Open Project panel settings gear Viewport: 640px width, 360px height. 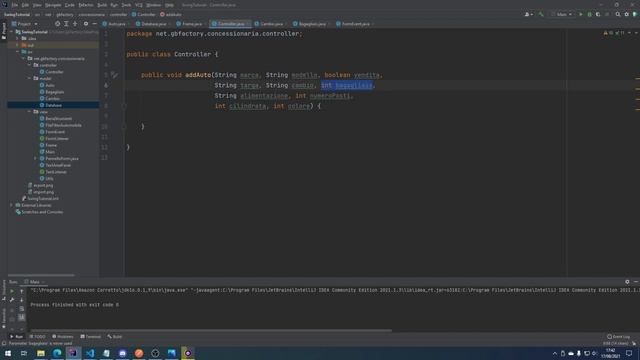tap(86, 24)
